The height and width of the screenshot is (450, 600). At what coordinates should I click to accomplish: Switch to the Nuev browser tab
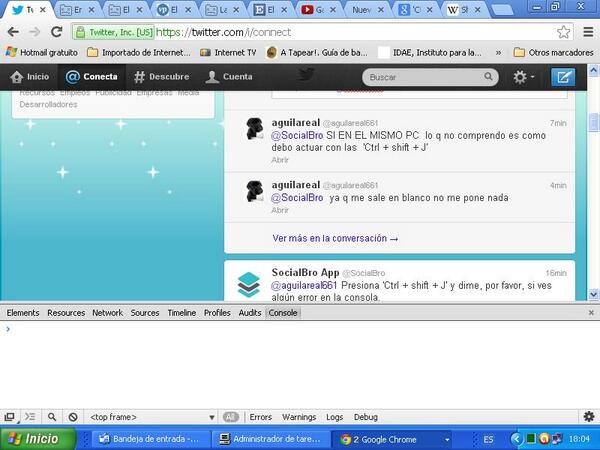click(367, 10)
